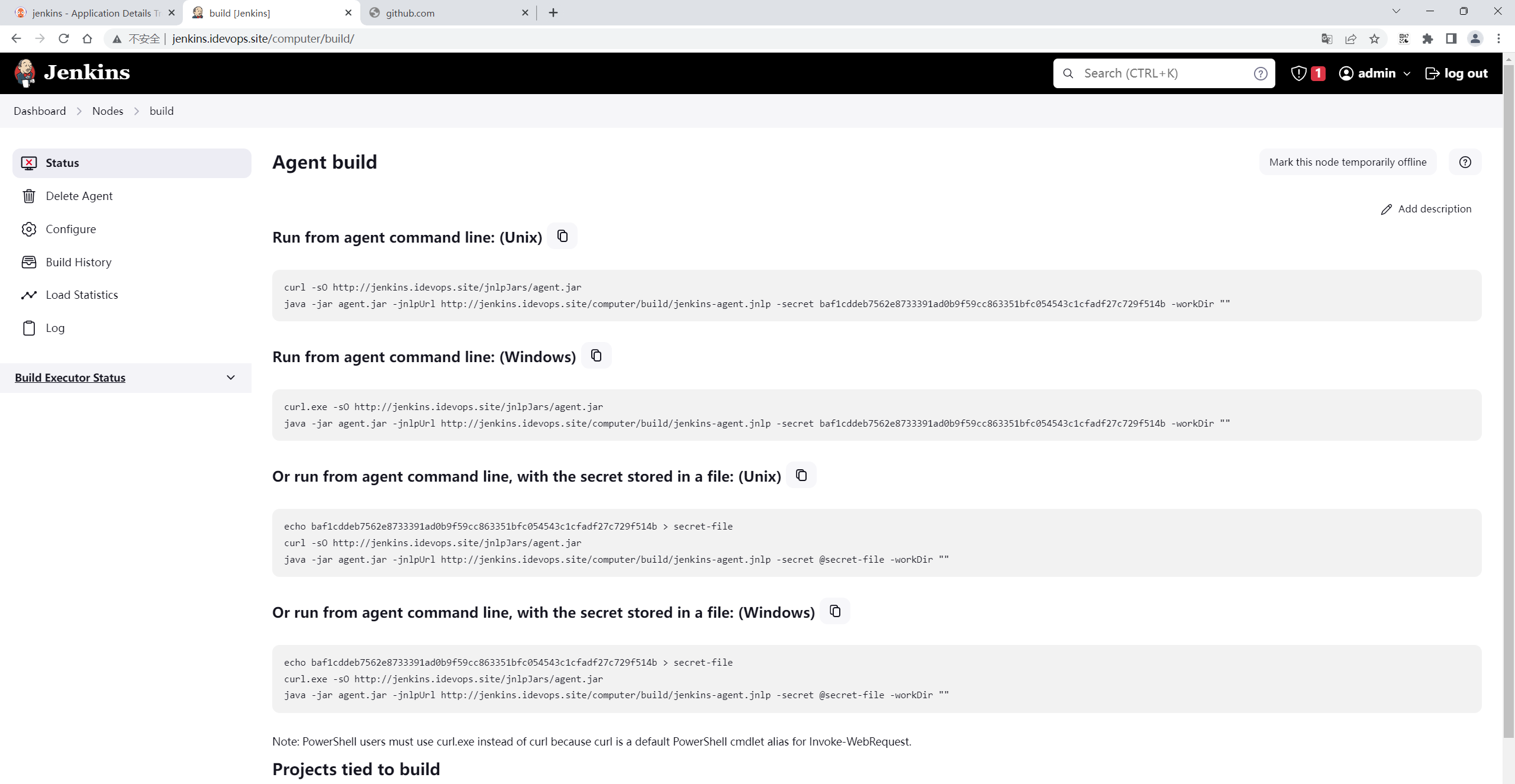
Task: Click the Jenkins logo mascot
Action: 25,73
